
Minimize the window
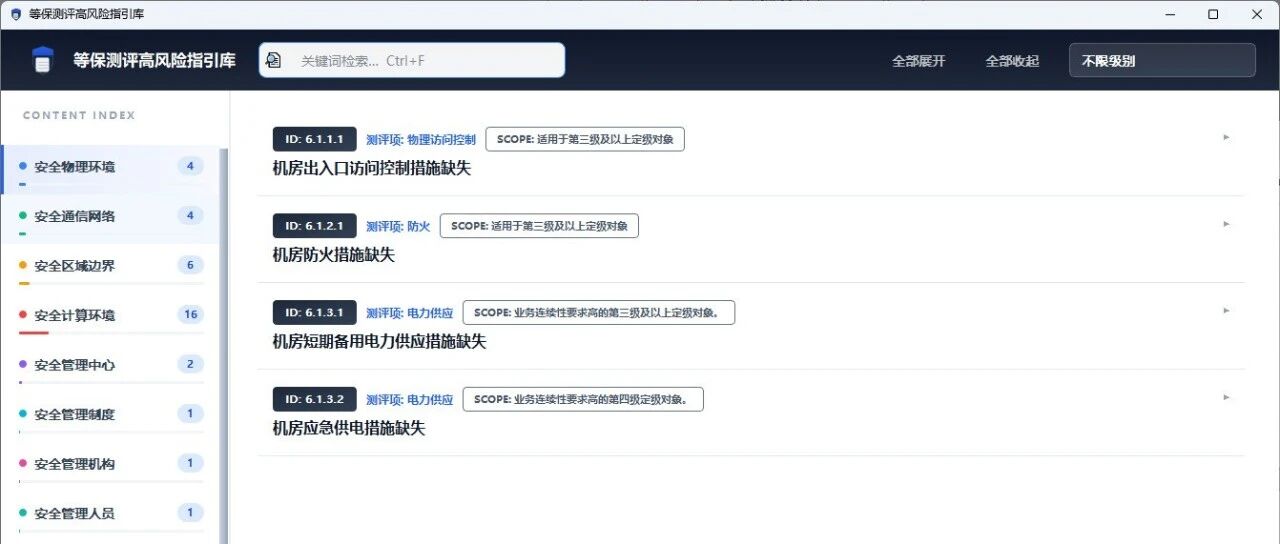coord(1168,14)
